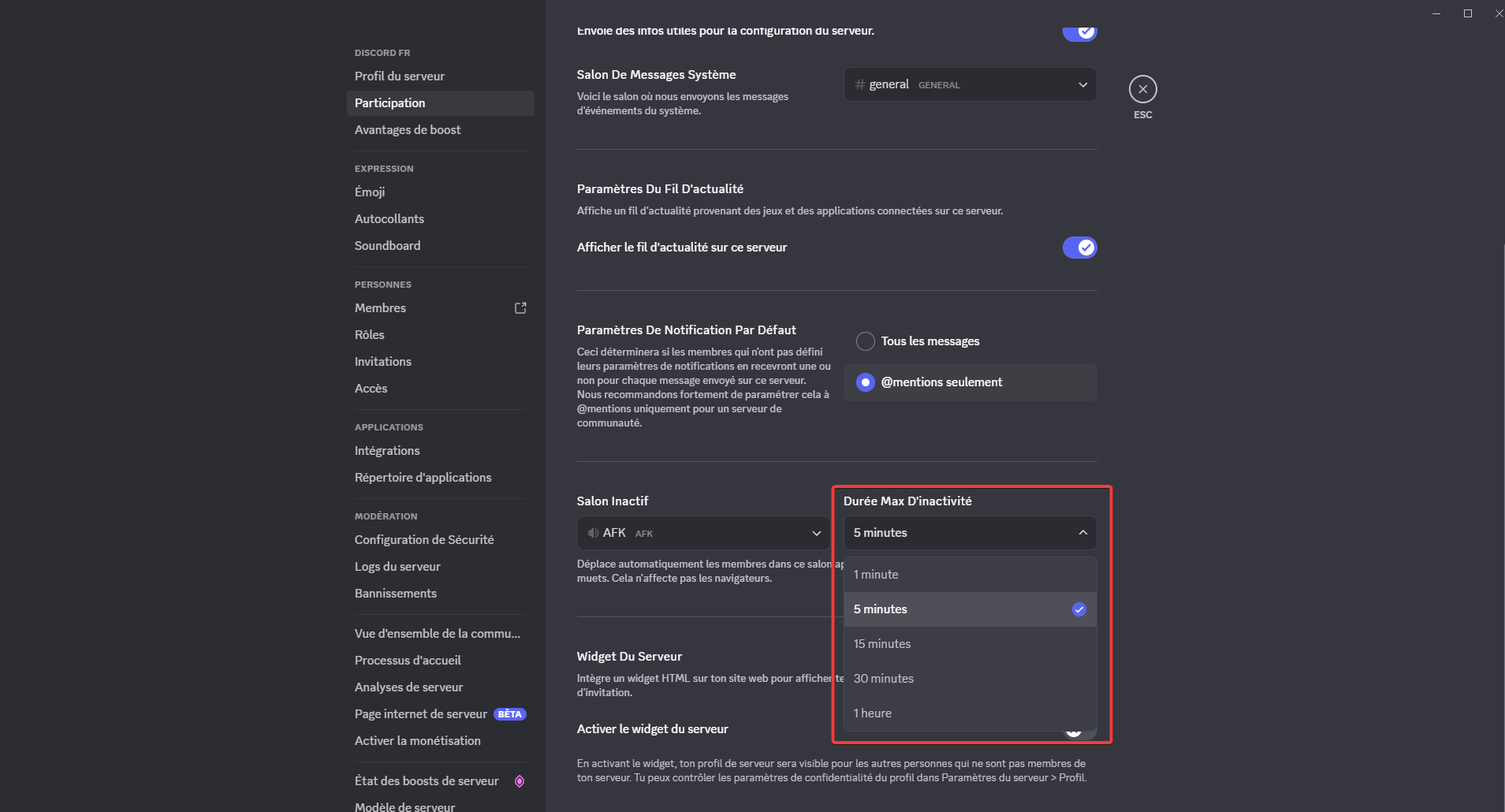Click the ESC close settings icon
The height and width of the screenshot is (812, 1505).
[x=1142, y=89]
